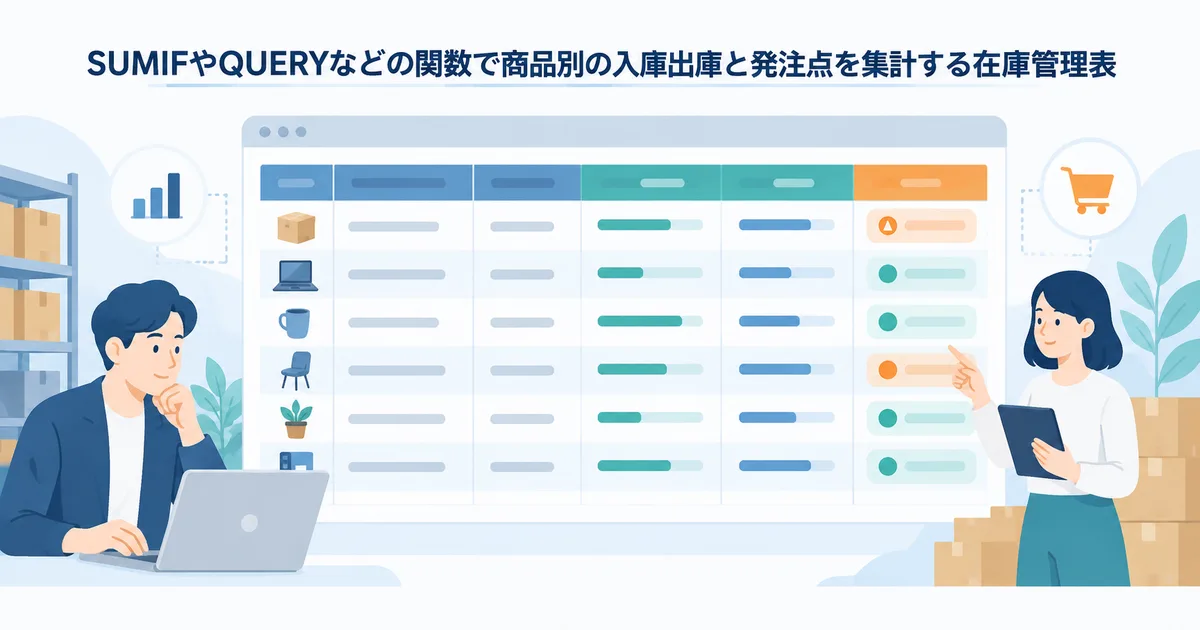Screen dimensions: 1200x630
Task: Click blue progress bar in disk row
Action: coord(786,465)
